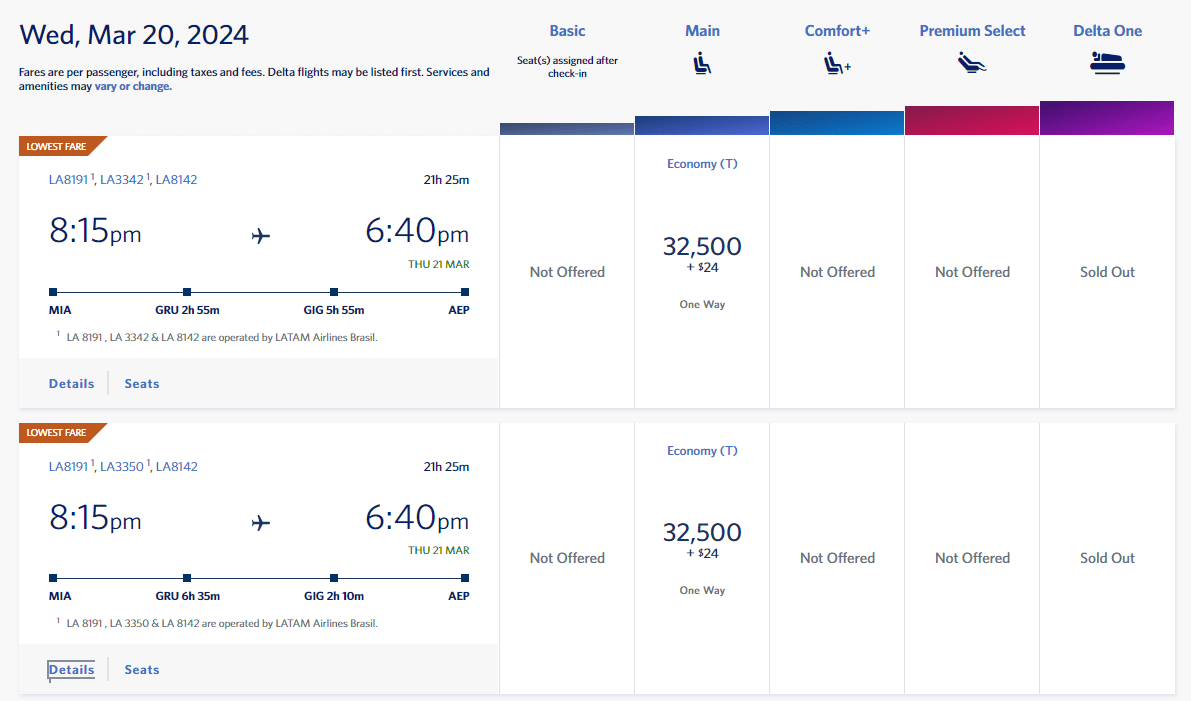Expand Details for the first flight
The height and width of the screenshot is (701, 1191).
[71, 384]
